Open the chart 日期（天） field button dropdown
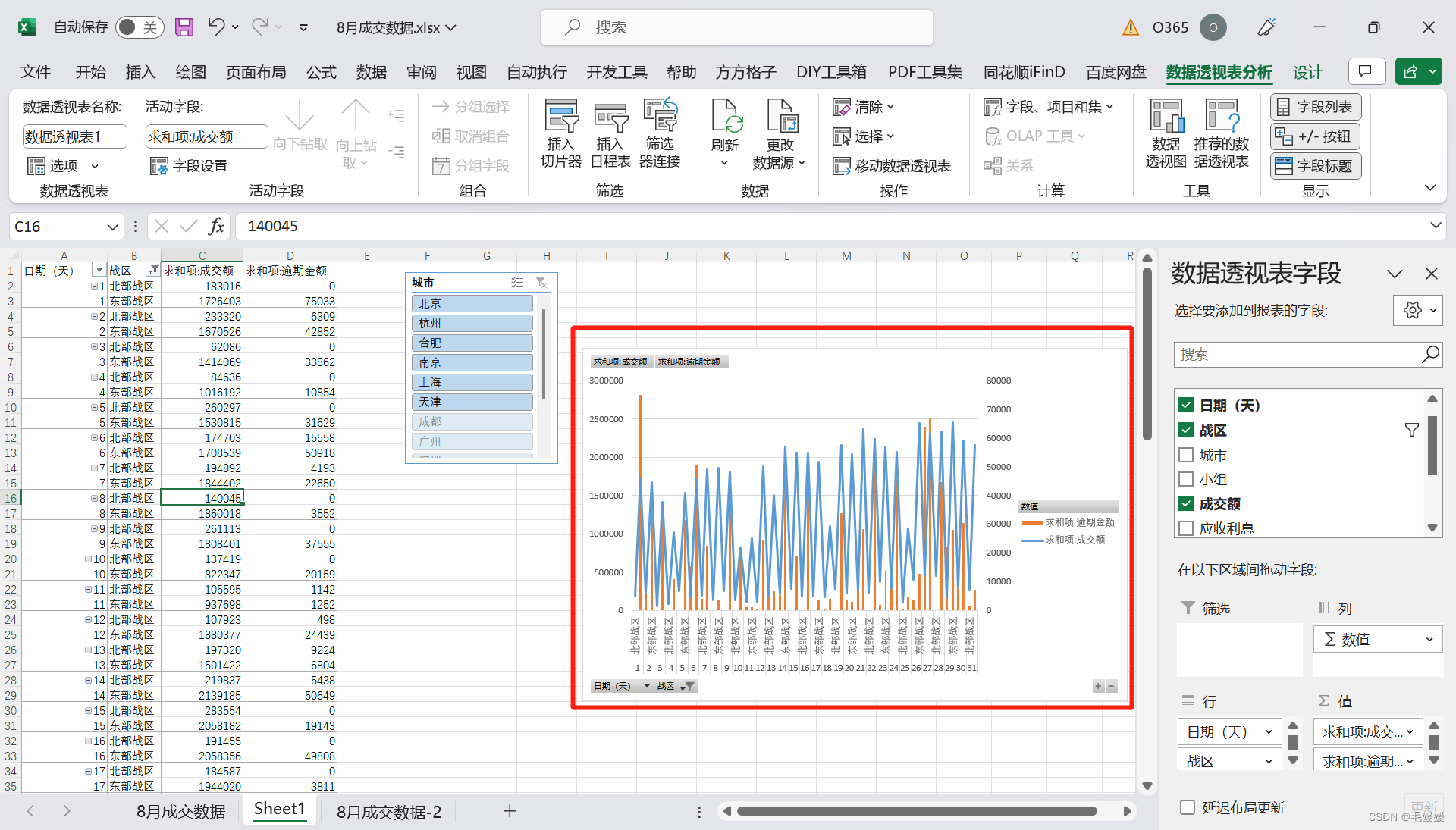Screen dimensions: 1456x830 pos(647,686)
